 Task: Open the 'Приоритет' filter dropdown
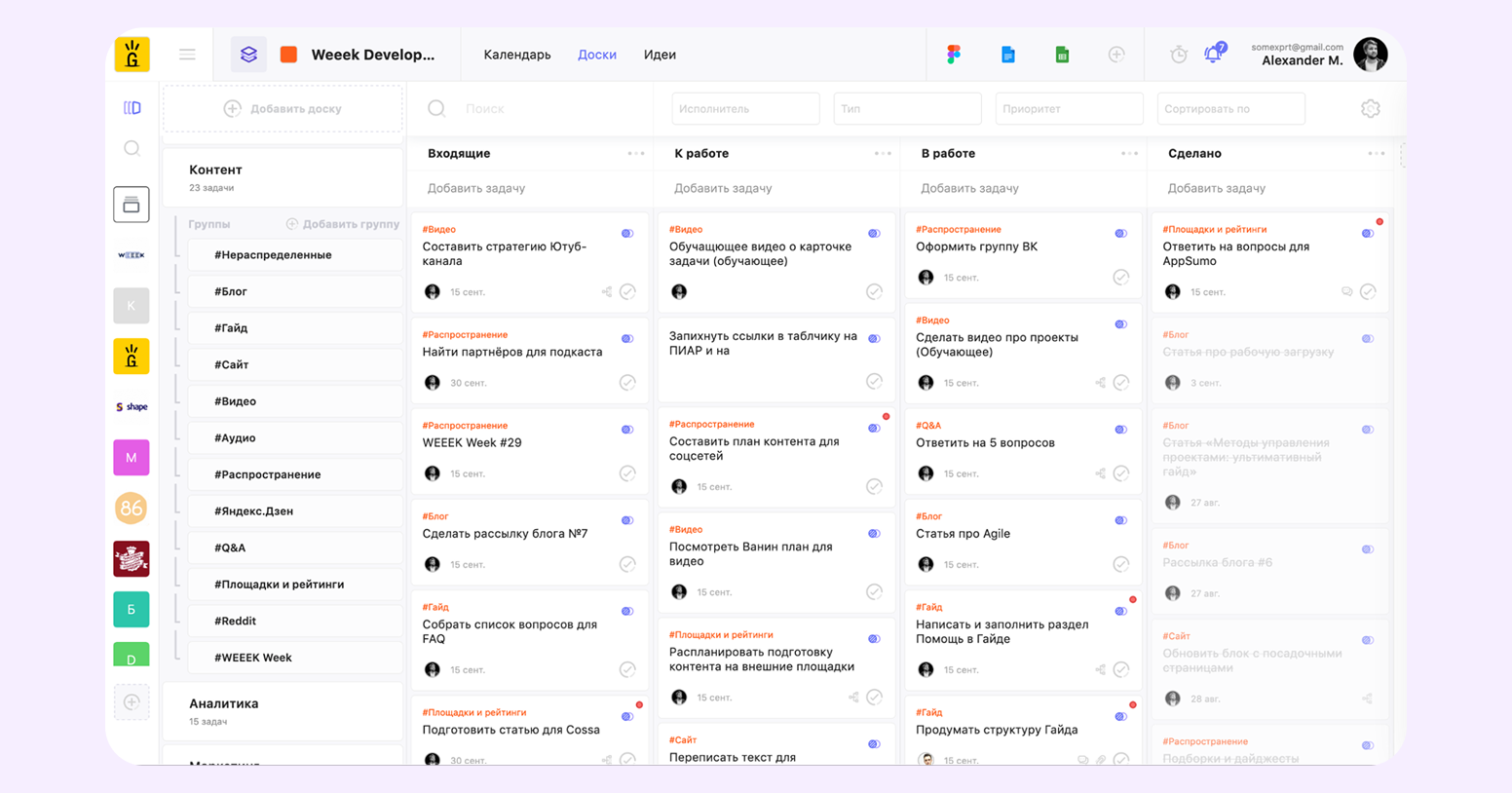pos(1069,109)
